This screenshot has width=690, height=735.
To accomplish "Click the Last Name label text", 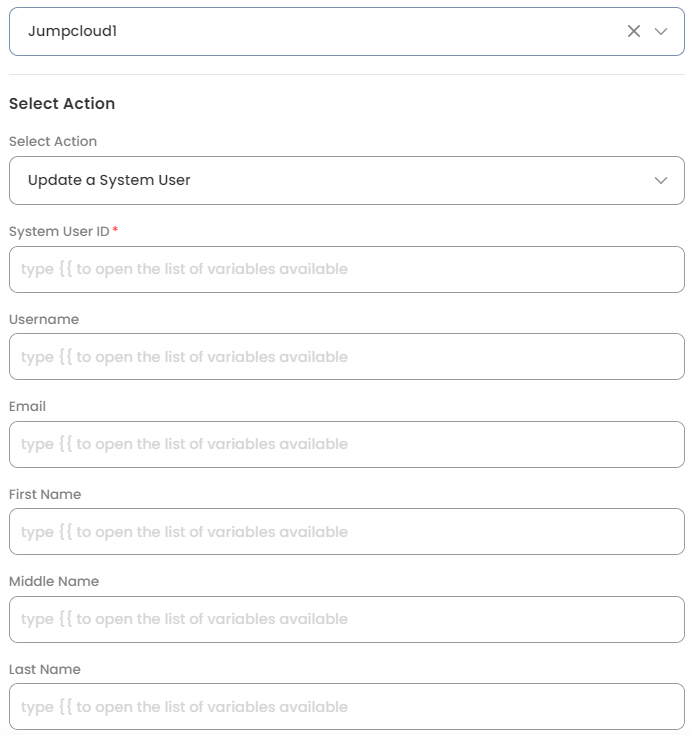I will [x=45, y=669].
